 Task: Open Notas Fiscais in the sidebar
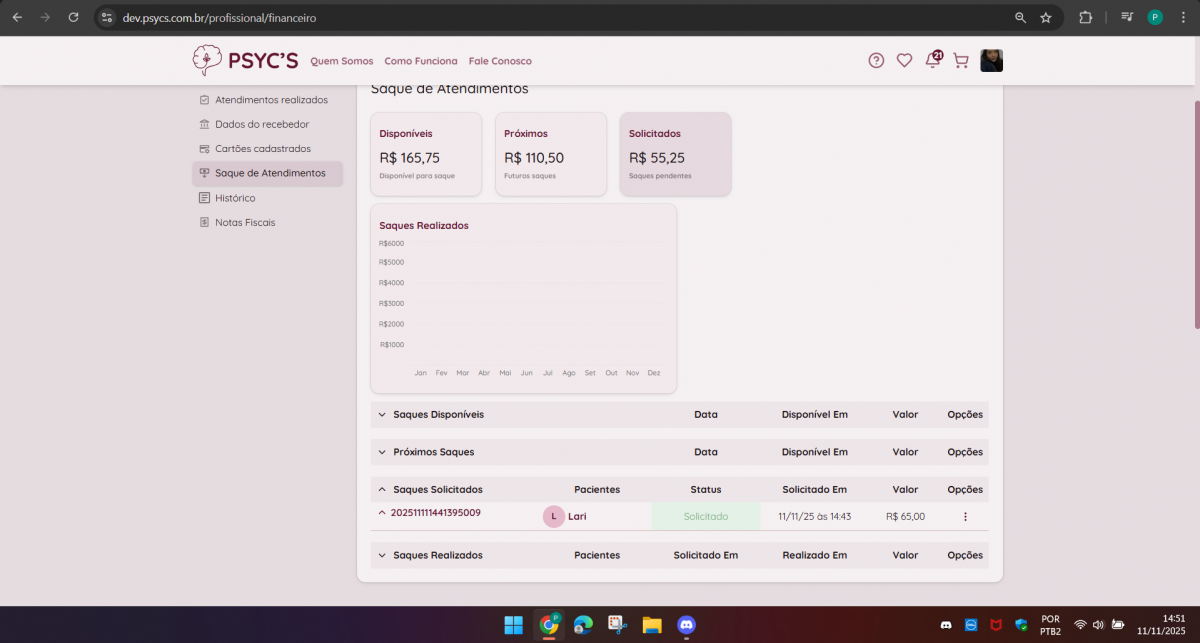(x=244, y=222)
